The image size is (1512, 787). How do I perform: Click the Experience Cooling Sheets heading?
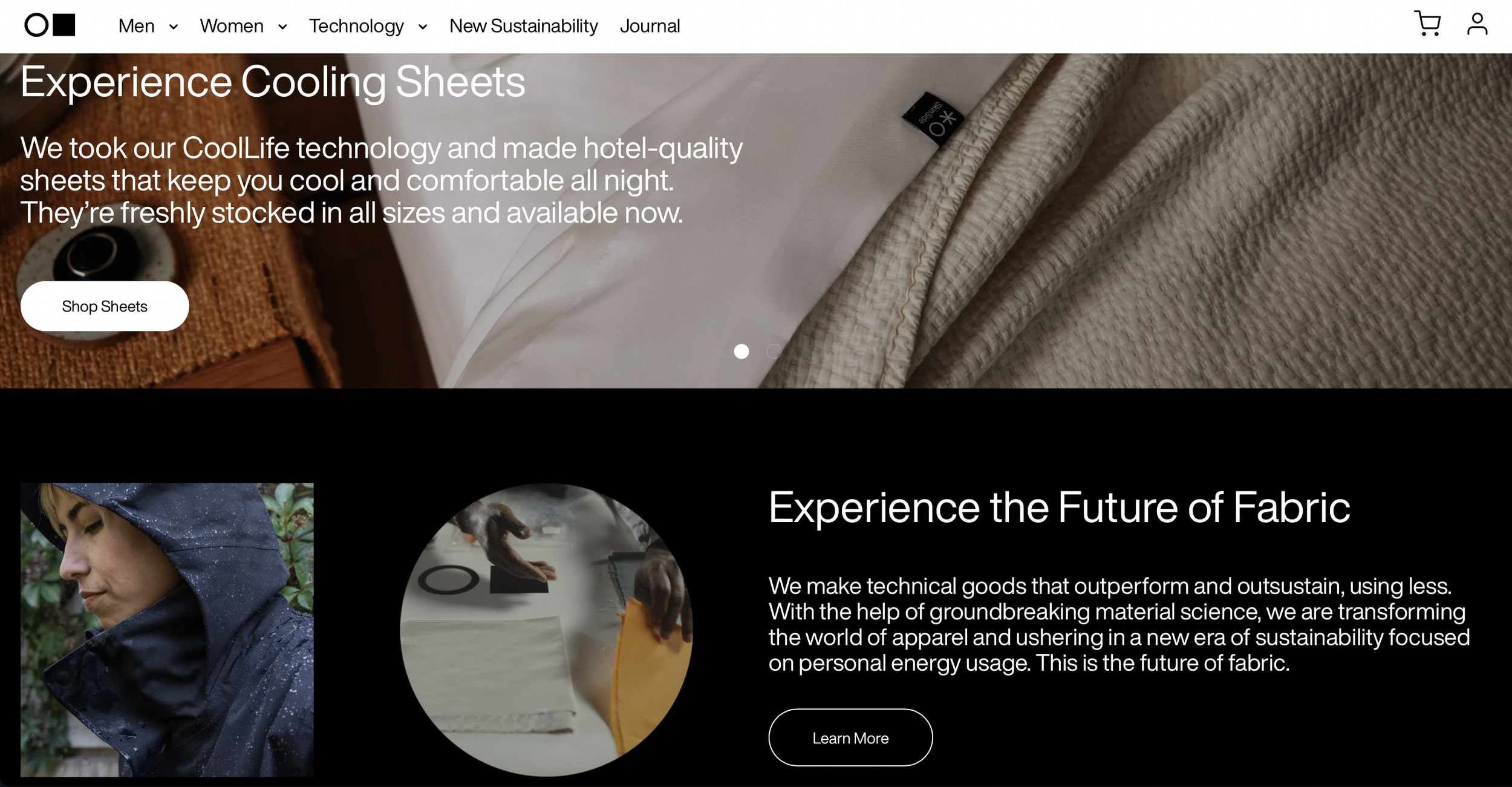click(x=273, y=82)
